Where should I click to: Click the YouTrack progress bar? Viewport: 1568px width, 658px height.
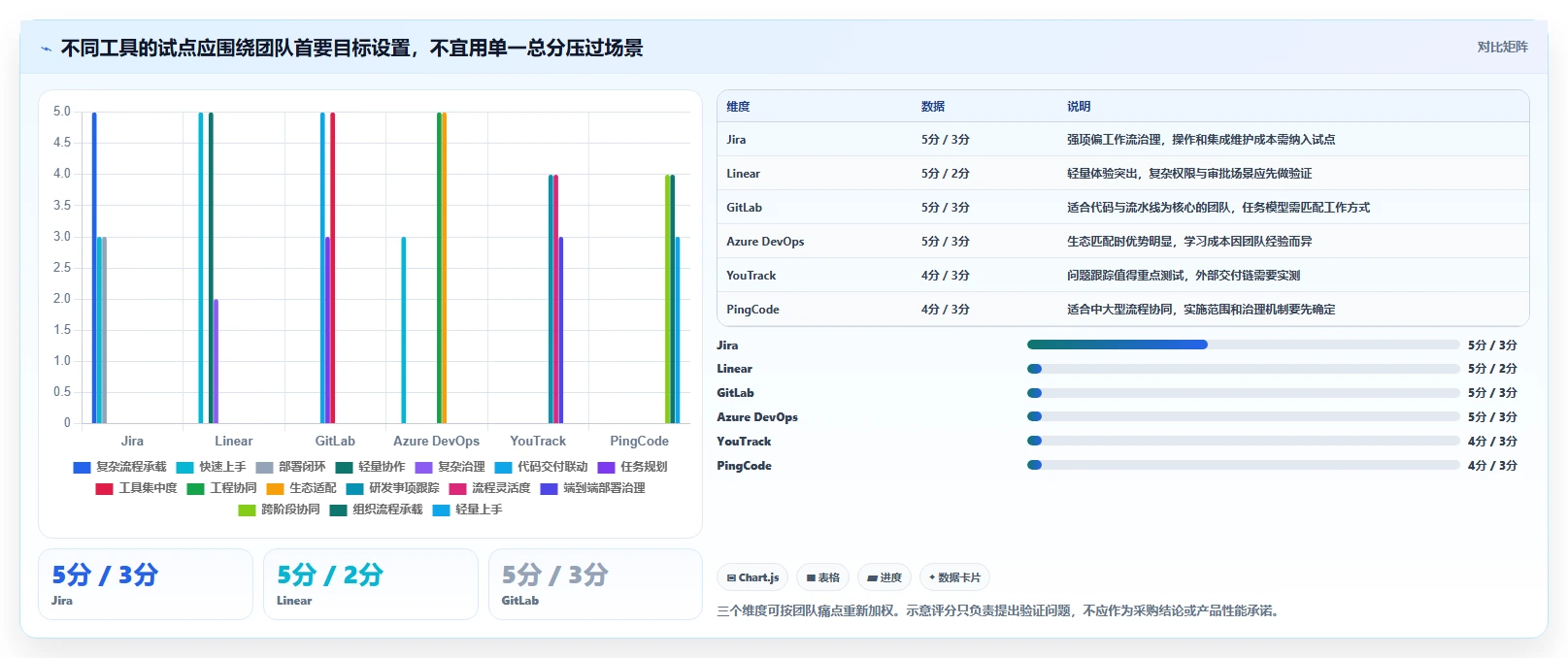[x=1243, y=441]
